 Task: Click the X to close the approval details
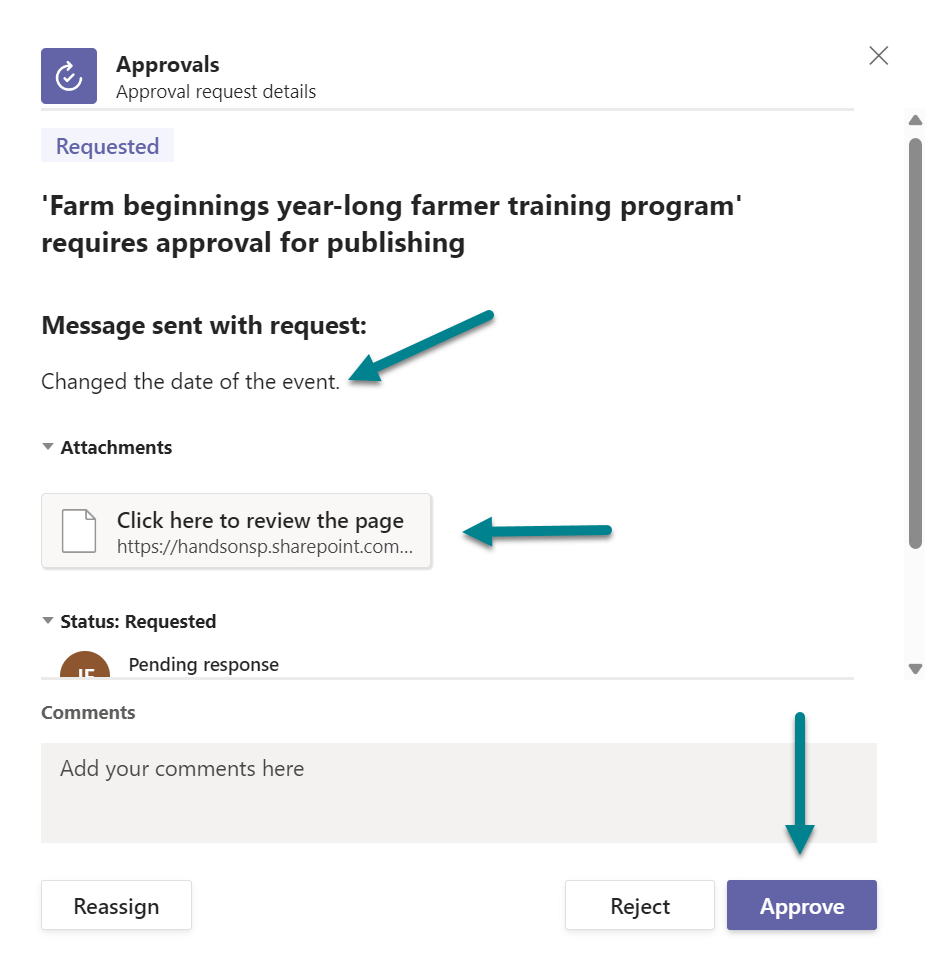tap(878, 55)
